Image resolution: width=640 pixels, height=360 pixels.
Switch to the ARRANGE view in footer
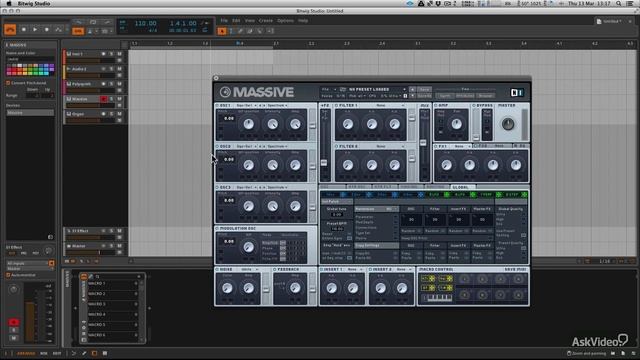(x=26, y=353)
